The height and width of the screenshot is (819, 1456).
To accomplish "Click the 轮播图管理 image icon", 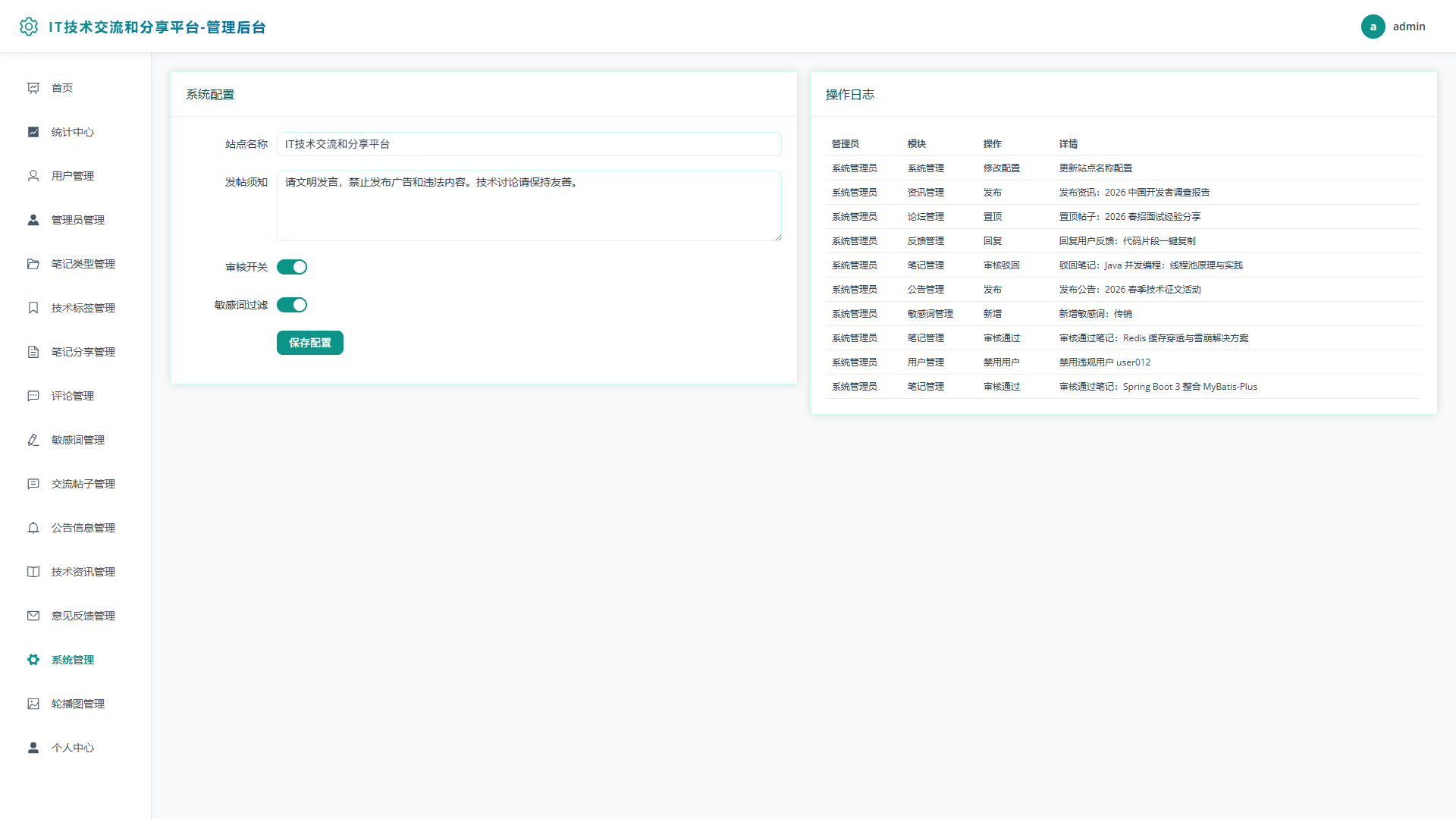I will click(33, 704).
